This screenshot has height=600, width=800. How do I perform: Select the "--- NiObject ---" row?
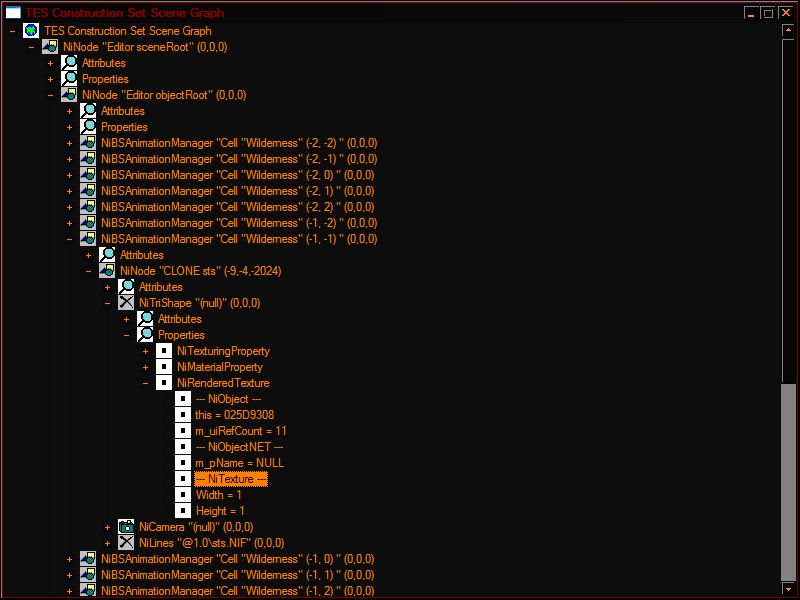228,398
